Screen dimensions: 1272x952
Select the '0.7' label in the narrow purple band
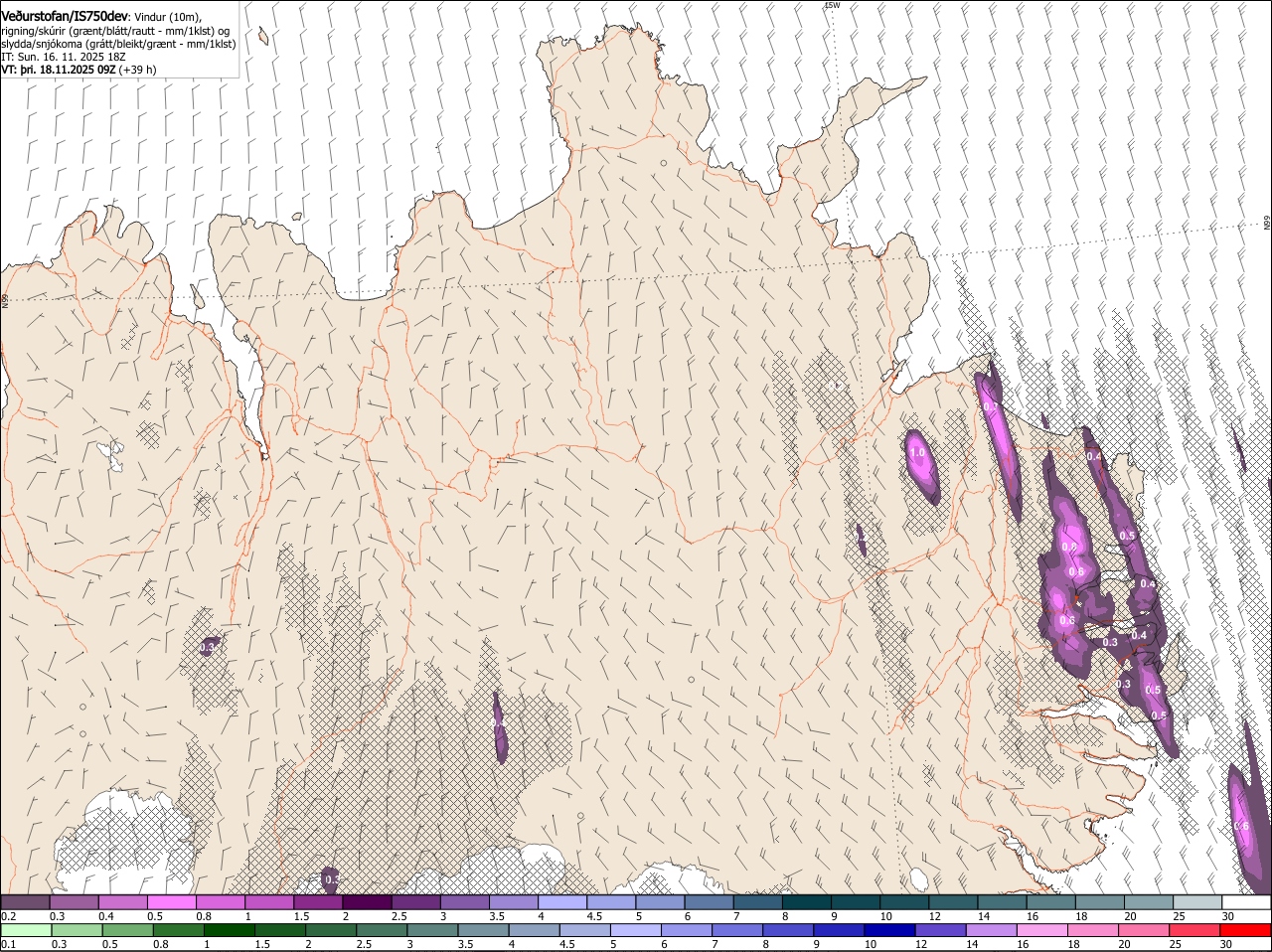(990, 406)
